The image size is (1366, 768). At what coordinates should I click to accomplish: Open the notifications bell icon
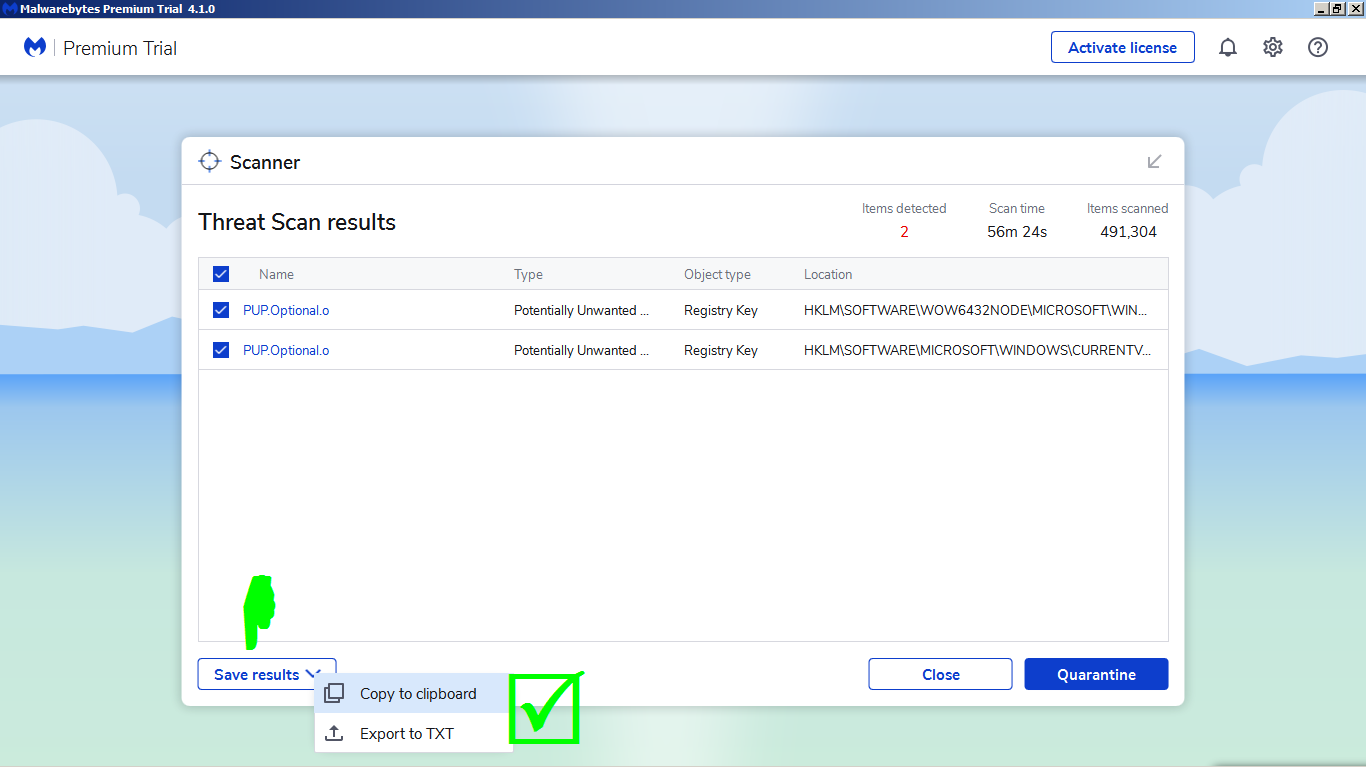point(1228,47)
